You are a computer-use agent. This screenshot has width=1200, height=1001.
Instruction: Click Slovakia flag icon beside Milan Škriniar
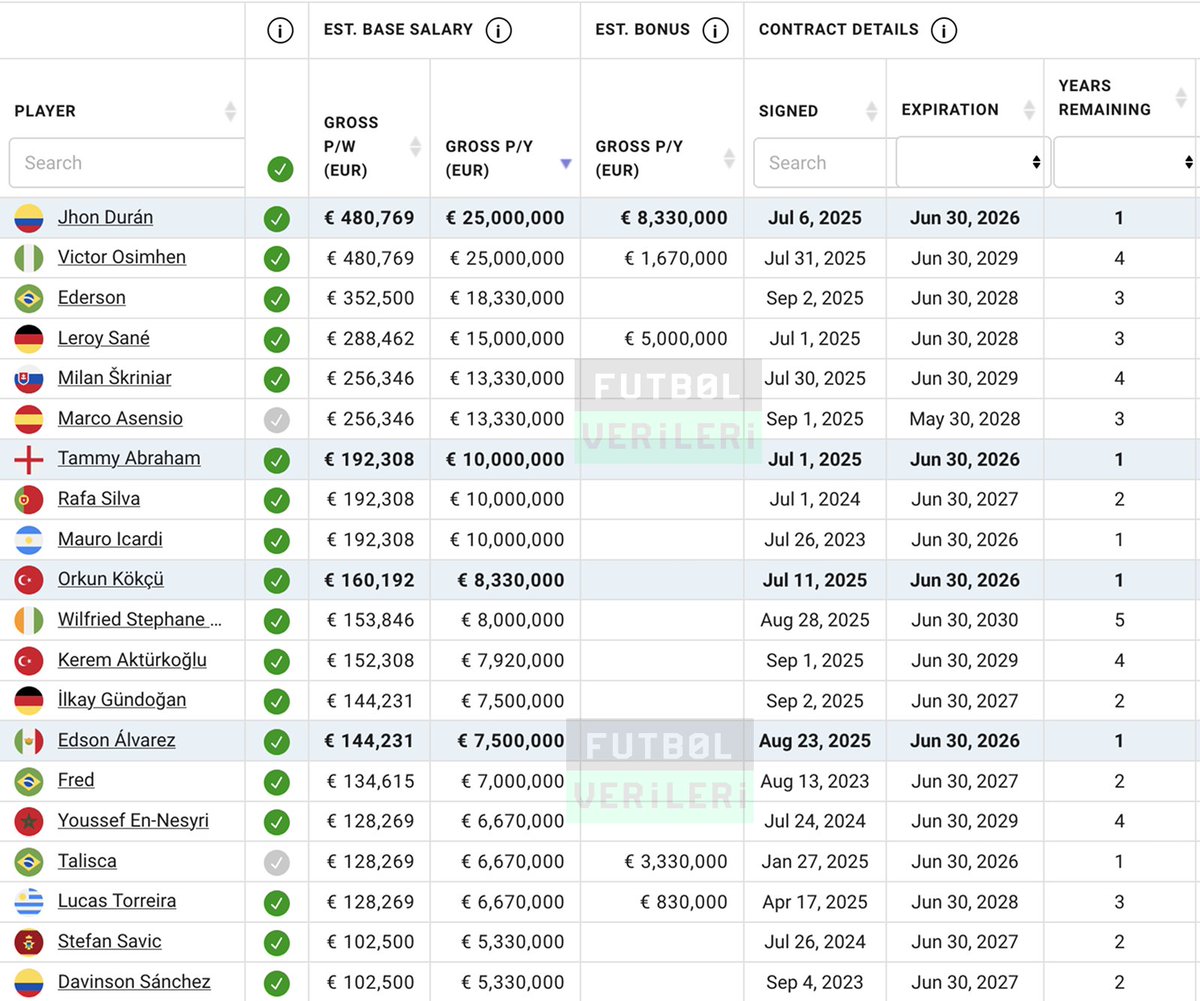click(29, 379)
